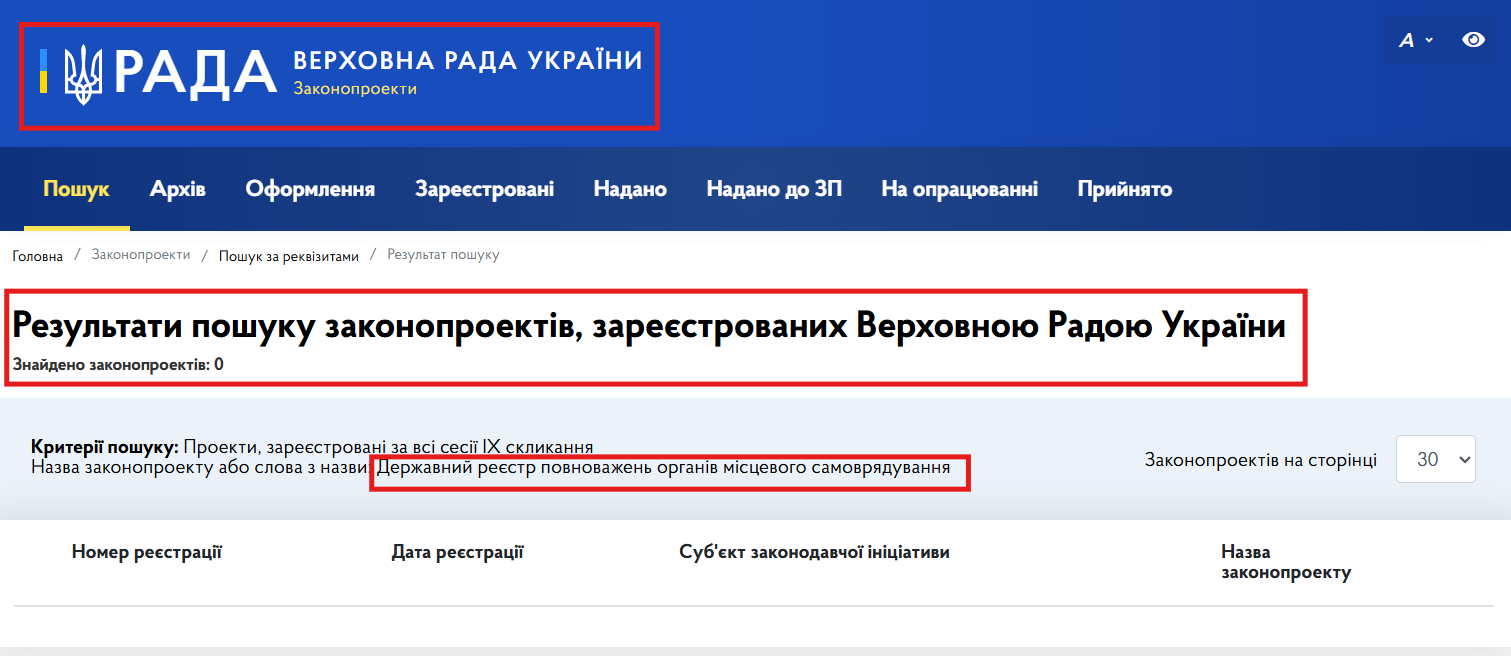This screenshot has width=1511, height=656.
Task: Open the Головна breadcrumb link
Action: click(x=37, y=255)
